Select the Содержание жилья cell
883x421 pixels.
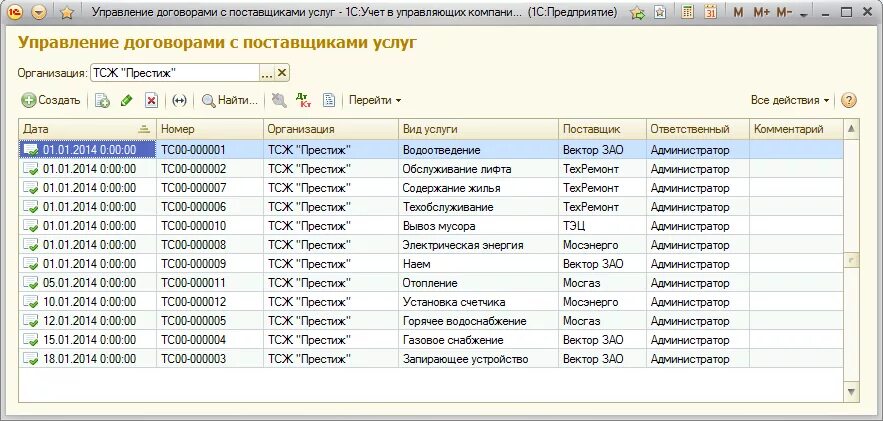tap(478, 188)
